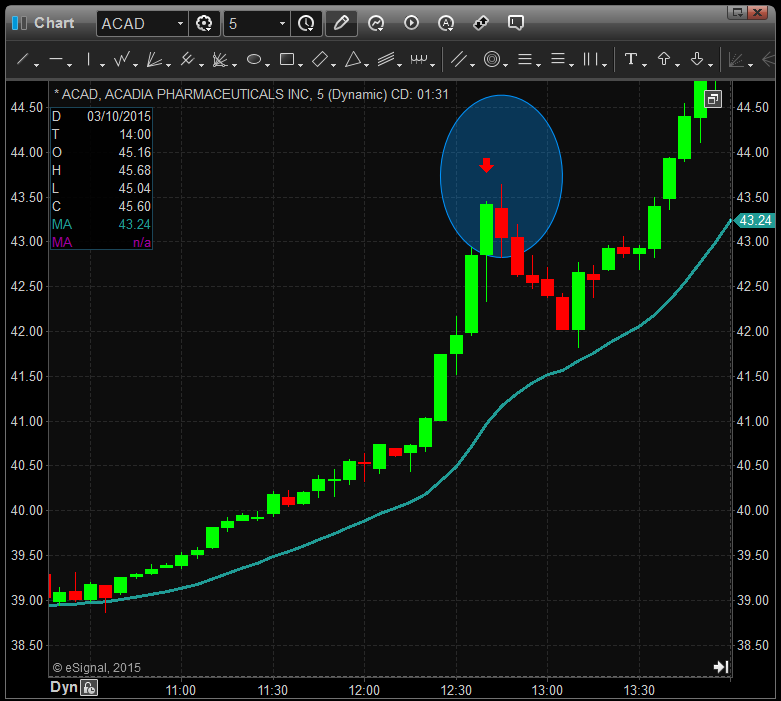Select the second horizontal lines extension tool
The height and width of the screenshot is (701, 781).
(x=558, y=59)
